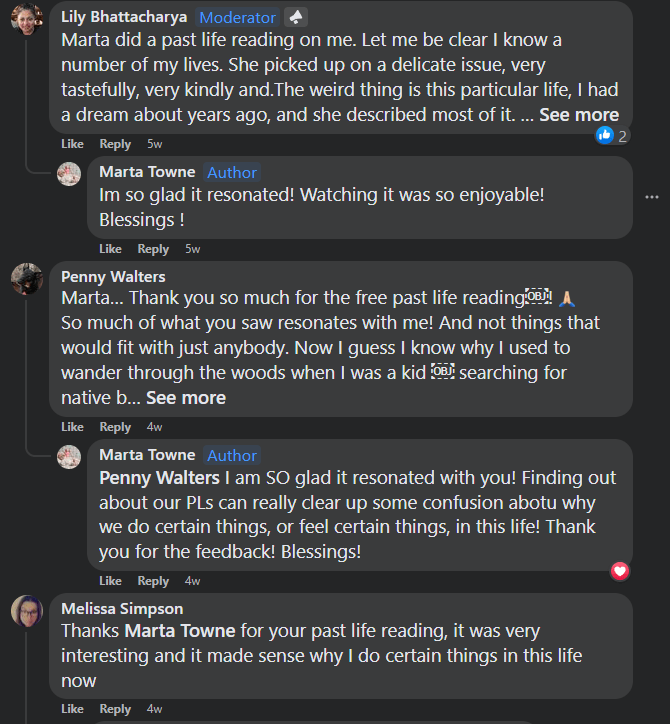Open Penny Walters' profile avatar
This screenshot has width=670, height=724.
pos(26,280)
